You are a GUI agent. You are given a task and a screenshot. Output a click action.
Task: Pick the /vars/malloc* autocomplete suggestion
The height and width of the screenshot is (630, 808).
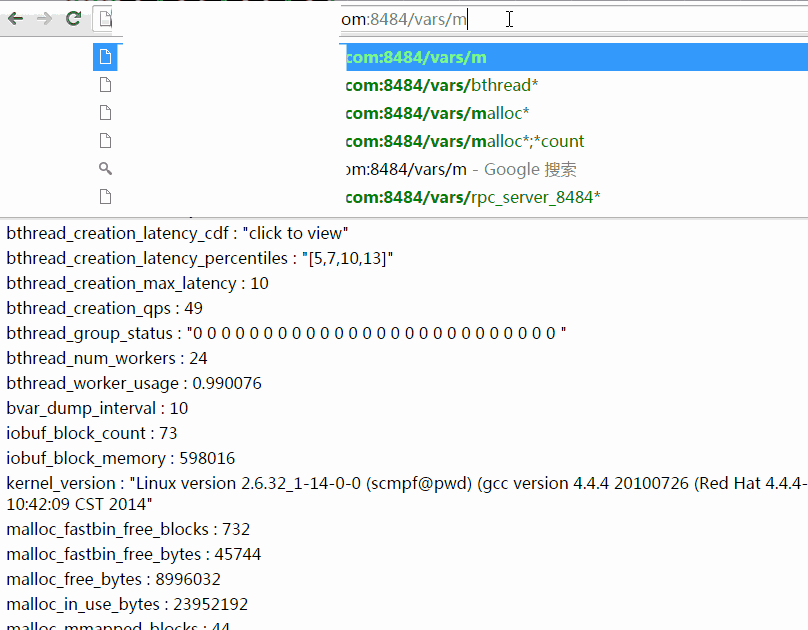[x=437, y=113]
